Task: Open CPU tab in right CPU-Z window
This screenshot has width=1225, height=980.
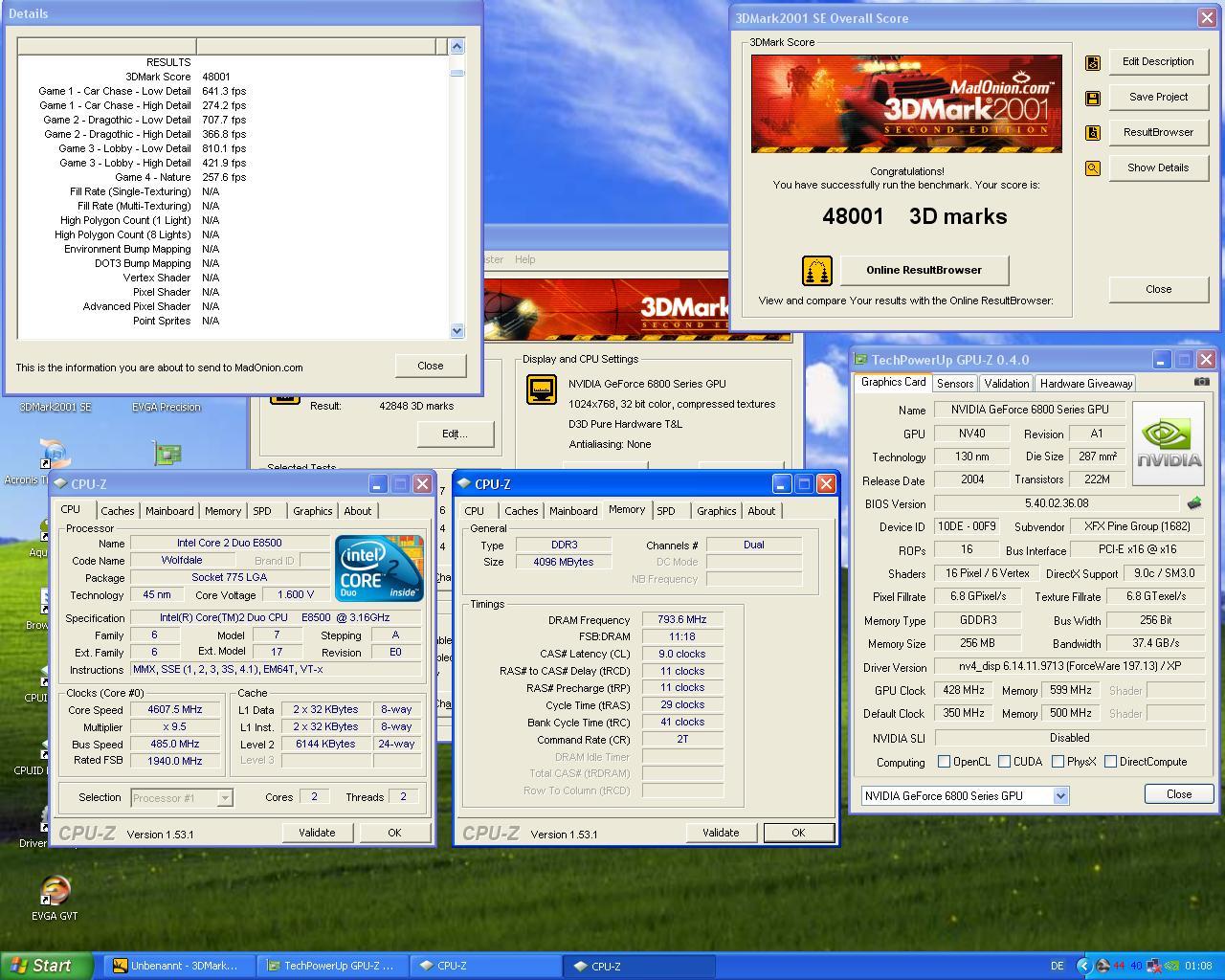Action: 475,511
